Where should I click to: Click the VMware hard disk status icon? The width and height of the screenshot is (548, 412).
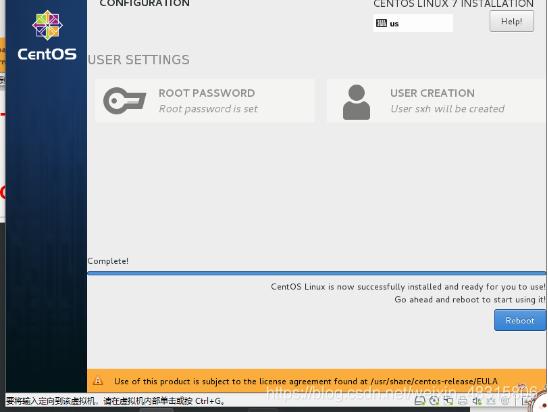click(x=420, y=401)
